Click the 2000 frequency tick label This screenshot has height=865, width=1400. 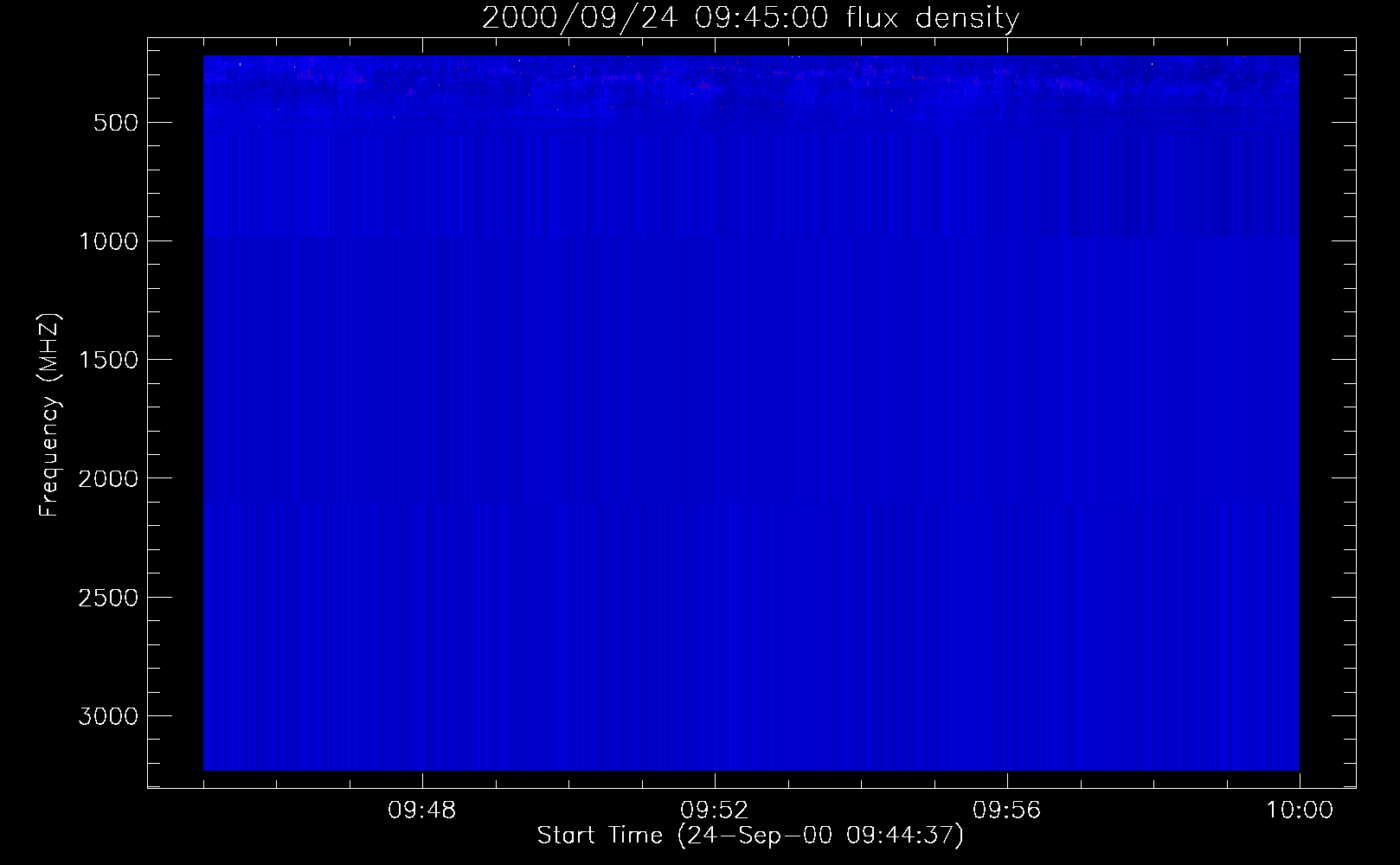109,478
